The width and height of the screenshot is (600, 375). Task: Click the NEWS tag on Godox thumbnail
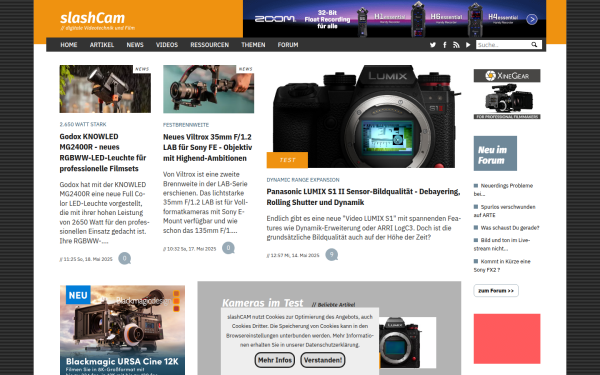142,69
